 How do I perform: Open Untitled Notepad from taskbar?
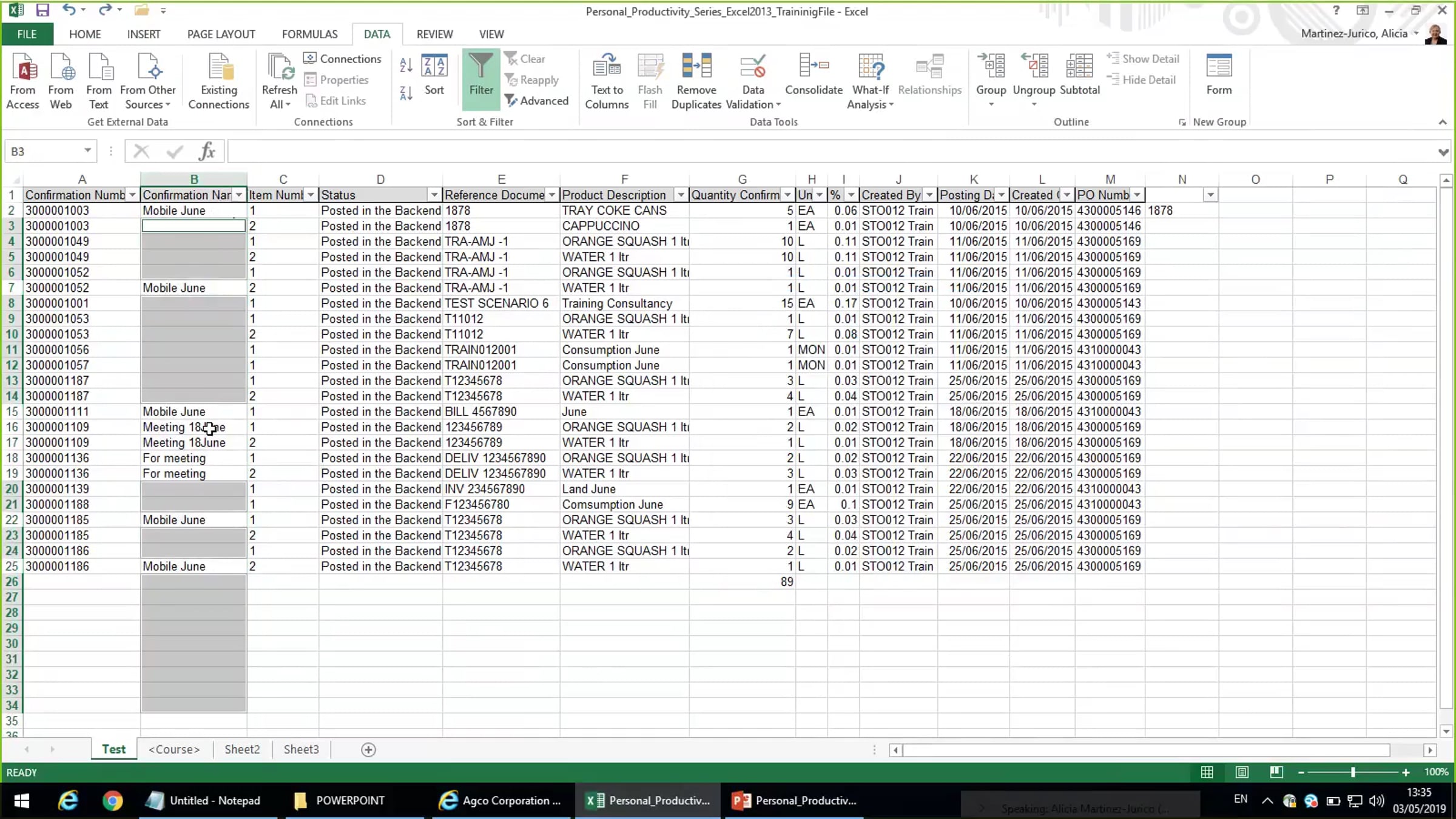(203, 800)
